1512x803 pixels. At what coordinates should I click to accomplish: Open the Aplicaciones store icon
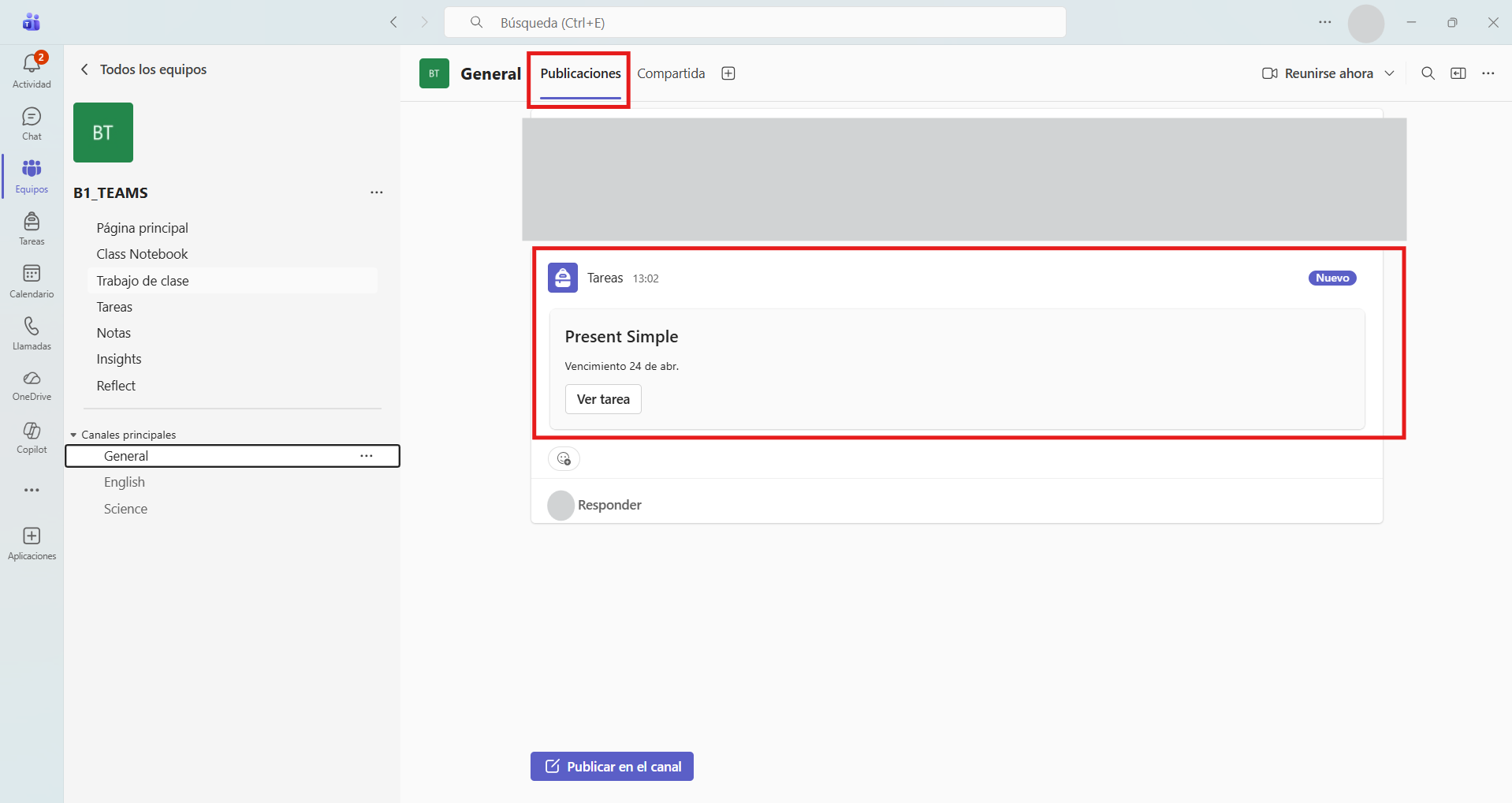coord(32,543)
